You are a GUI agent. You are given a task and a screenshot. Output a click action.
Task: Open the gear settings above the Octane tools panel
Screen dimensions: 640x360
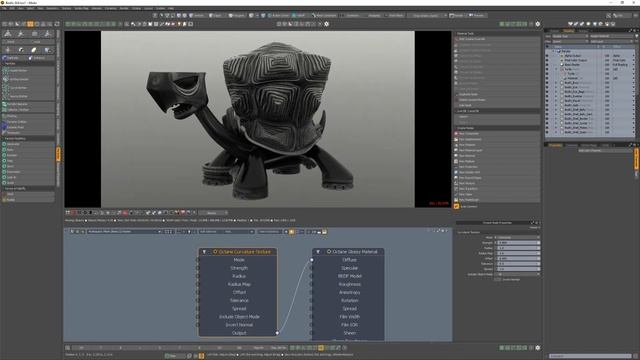coord(538,24)
